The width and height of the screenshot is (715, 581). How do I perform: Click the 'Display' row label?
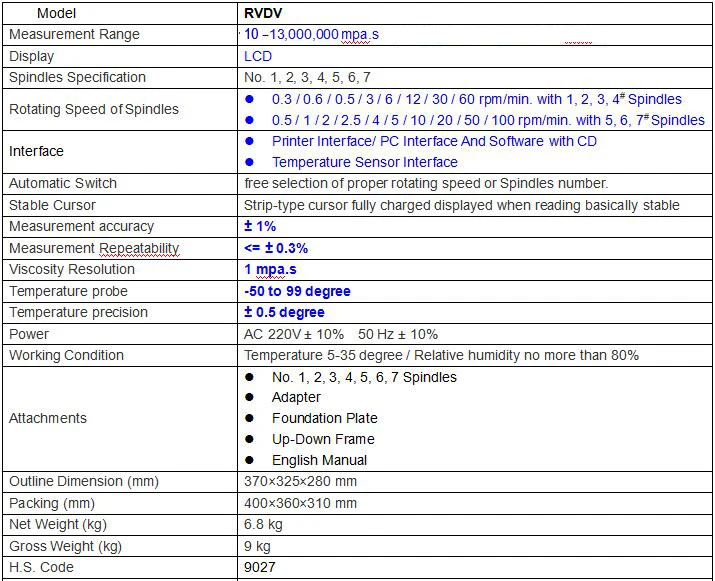(x=31, y=56)
